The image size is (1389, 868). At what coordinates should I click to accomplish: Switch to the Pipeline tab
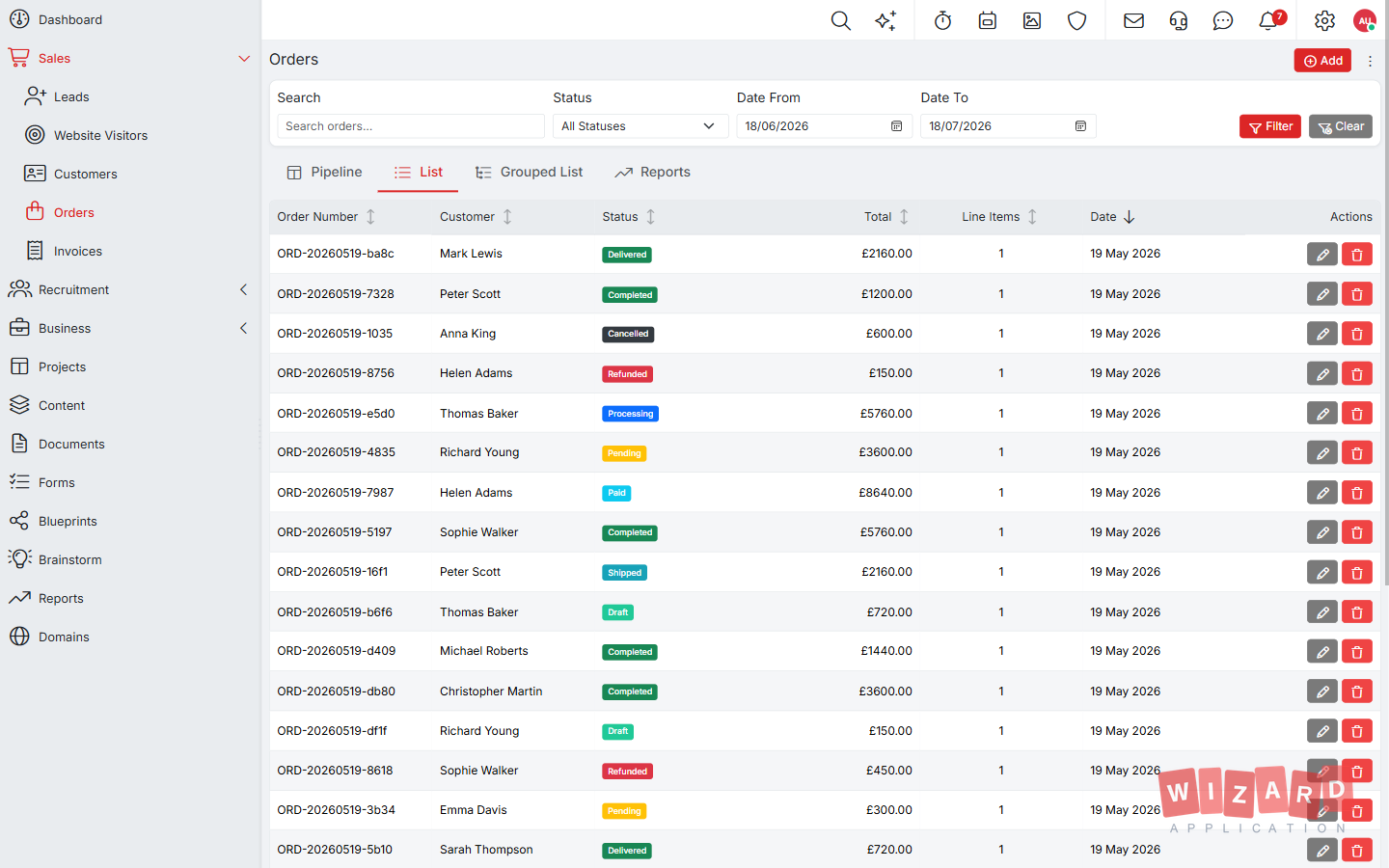click(x=325, y=173)
